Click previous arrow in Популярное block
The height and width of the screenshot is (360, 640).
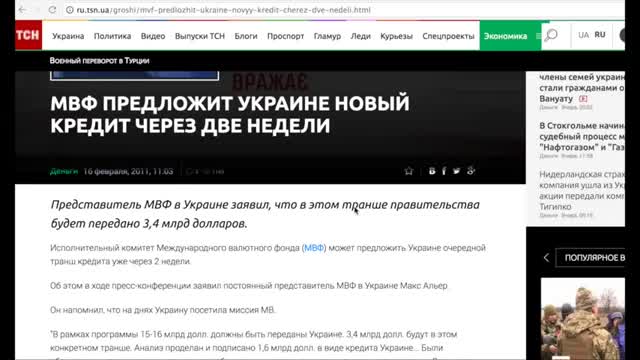pos(547,258)
